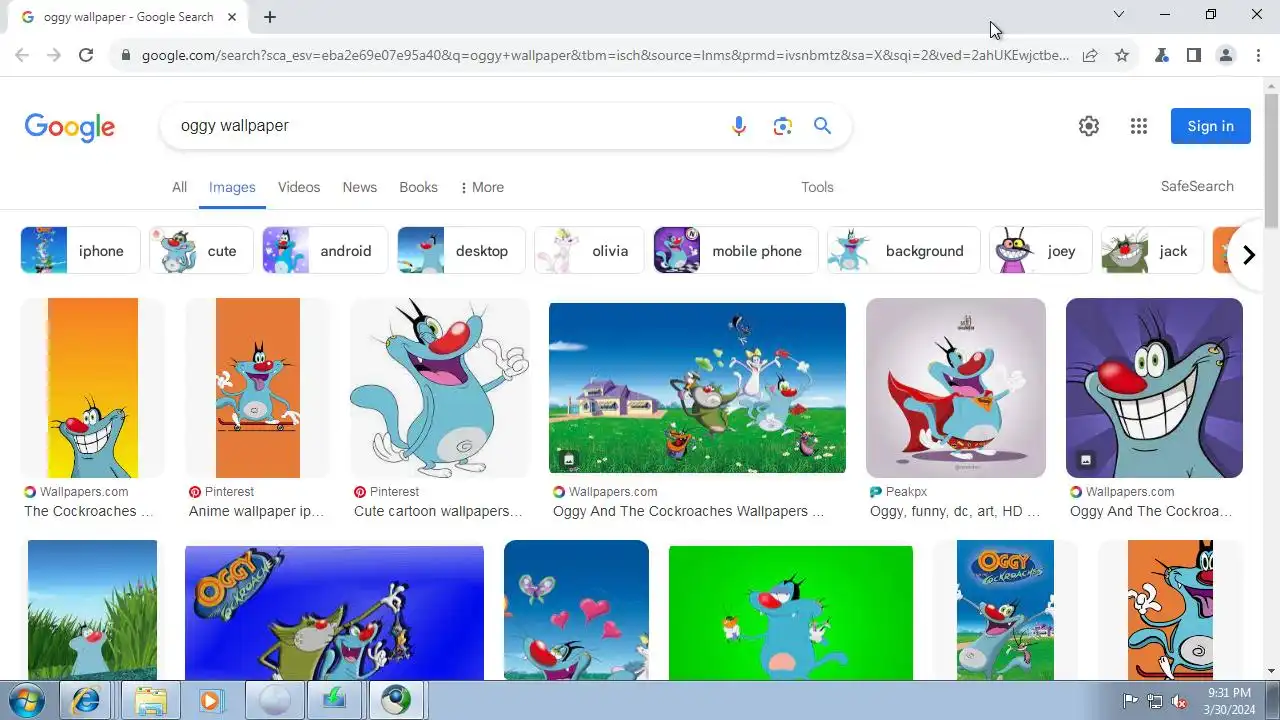The height and width of the screenshot is (720, 1280).
Task: Open green screen Oggy thumbnail
Action: (x=791, y=612)
